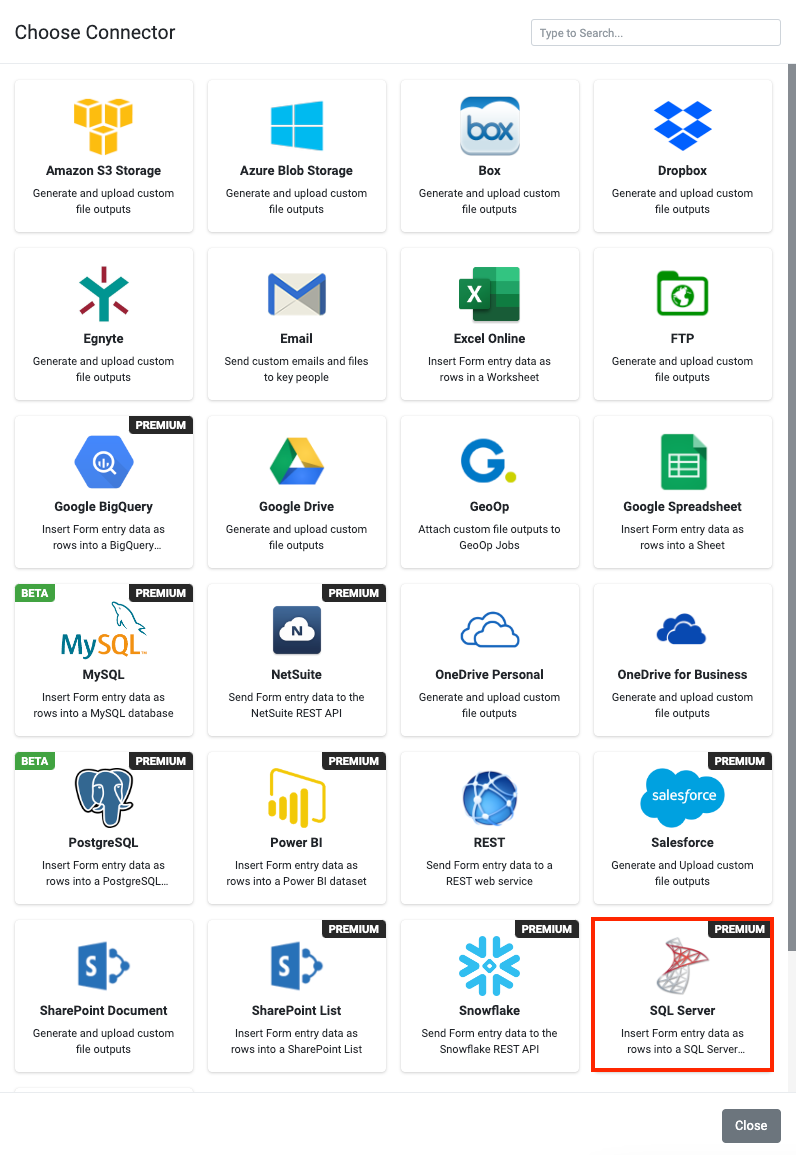Select the Amazon S3 Storage icon
The image size is (796, 1155).
103,126
